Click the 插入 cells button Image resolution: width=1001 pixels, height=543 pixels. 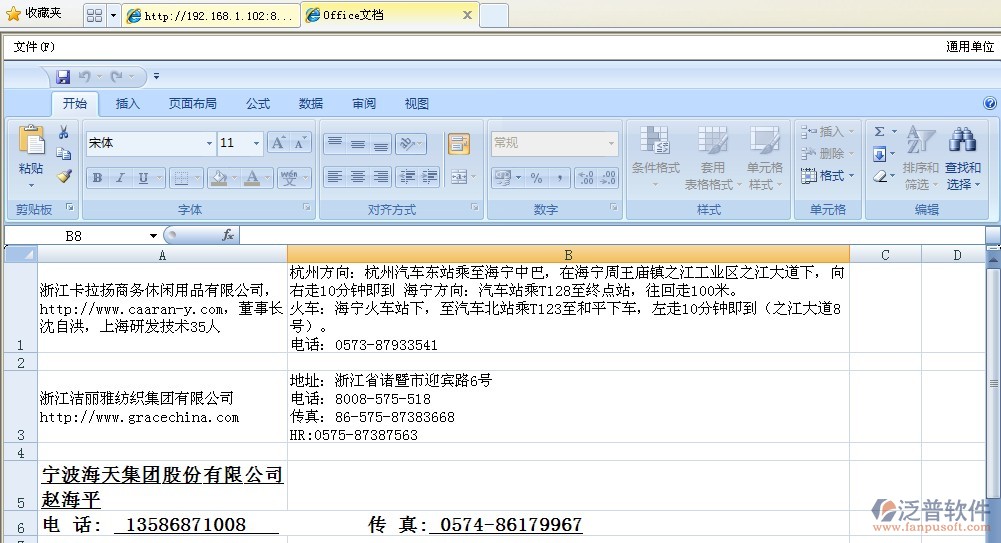tap(827, 131)
